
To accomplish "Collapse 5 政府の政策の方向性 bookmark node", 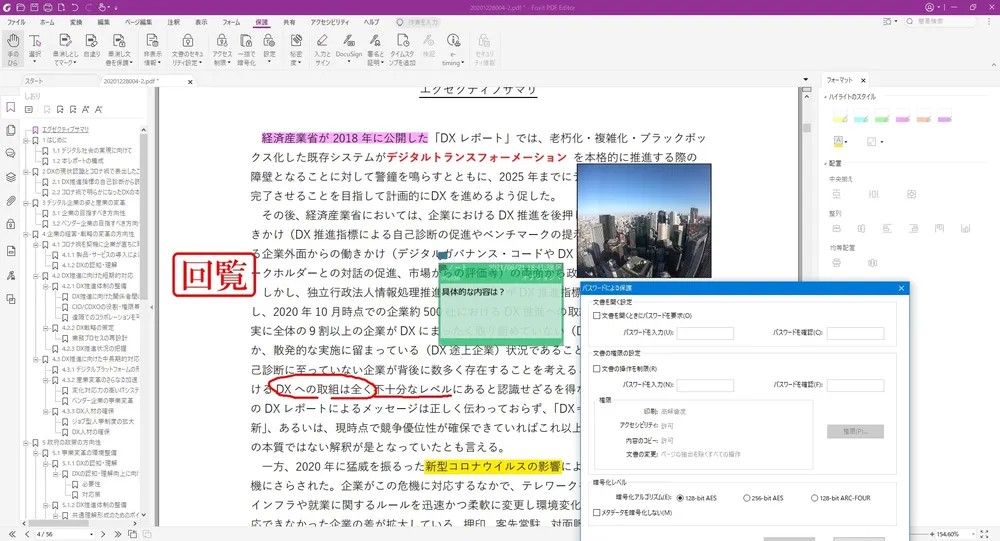I will tap(26, 442).
